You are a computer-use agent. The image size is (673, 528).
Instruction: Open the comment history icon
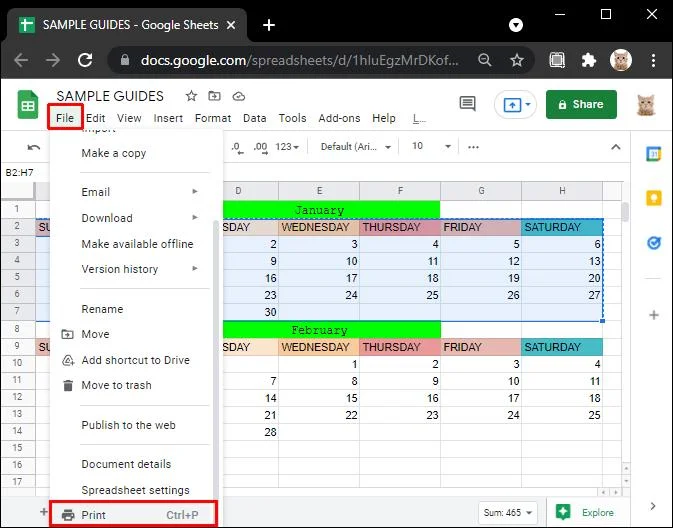click(x=467, y=103)
